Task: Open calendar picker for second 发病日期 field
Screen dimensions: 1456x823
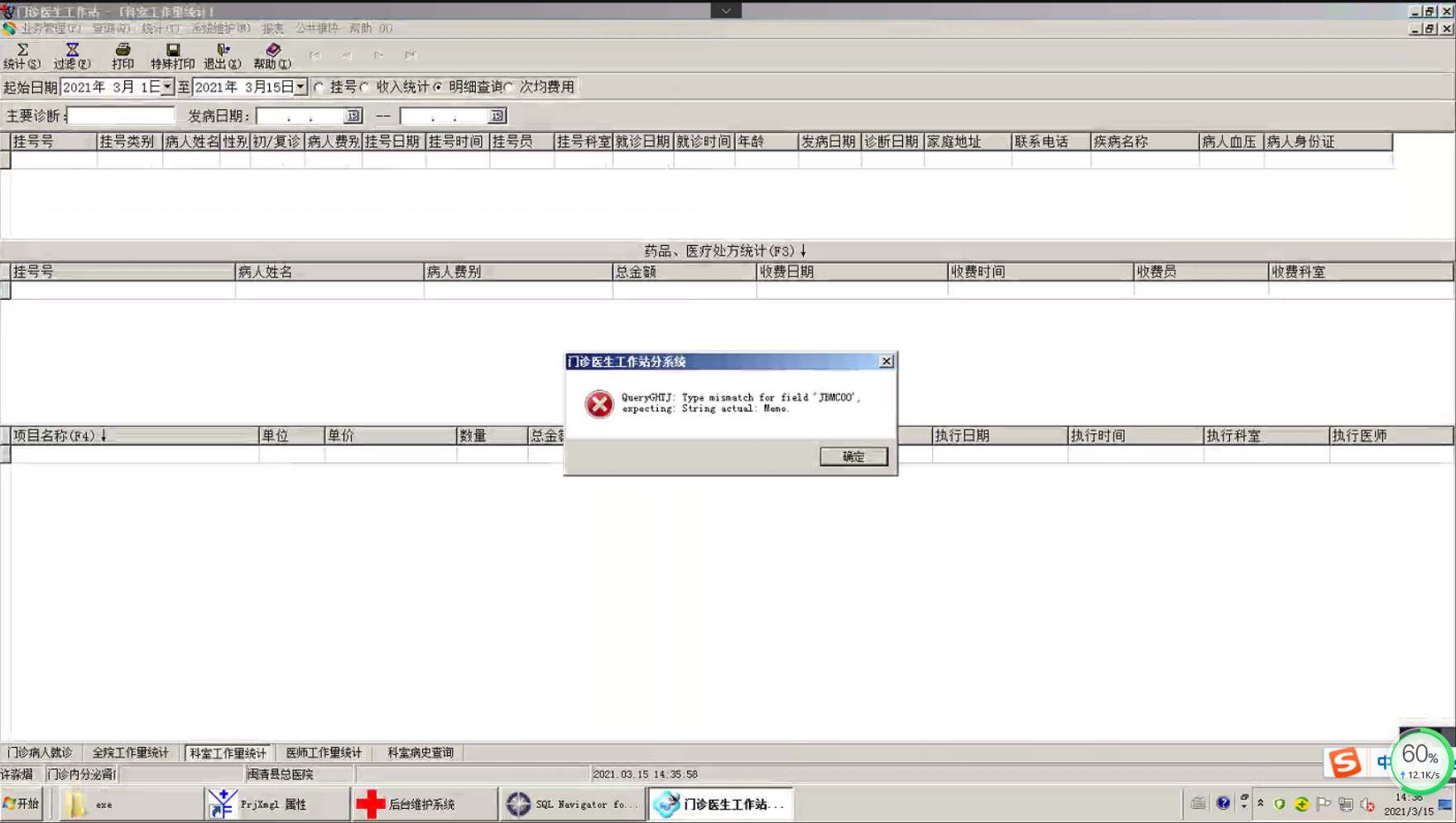Action: [497, 116]
